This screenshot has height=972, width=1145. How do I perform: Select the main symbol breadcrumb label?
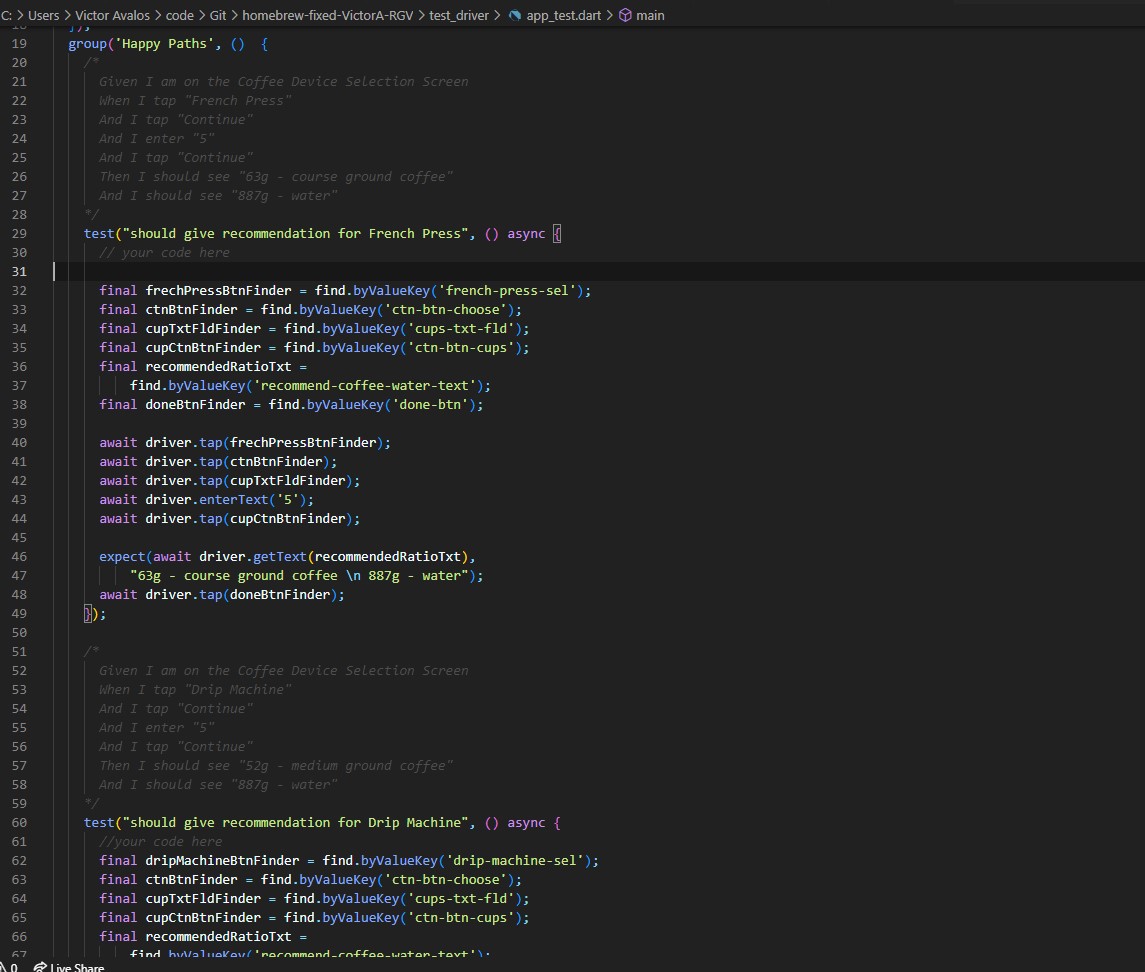[x=650, y=16]
